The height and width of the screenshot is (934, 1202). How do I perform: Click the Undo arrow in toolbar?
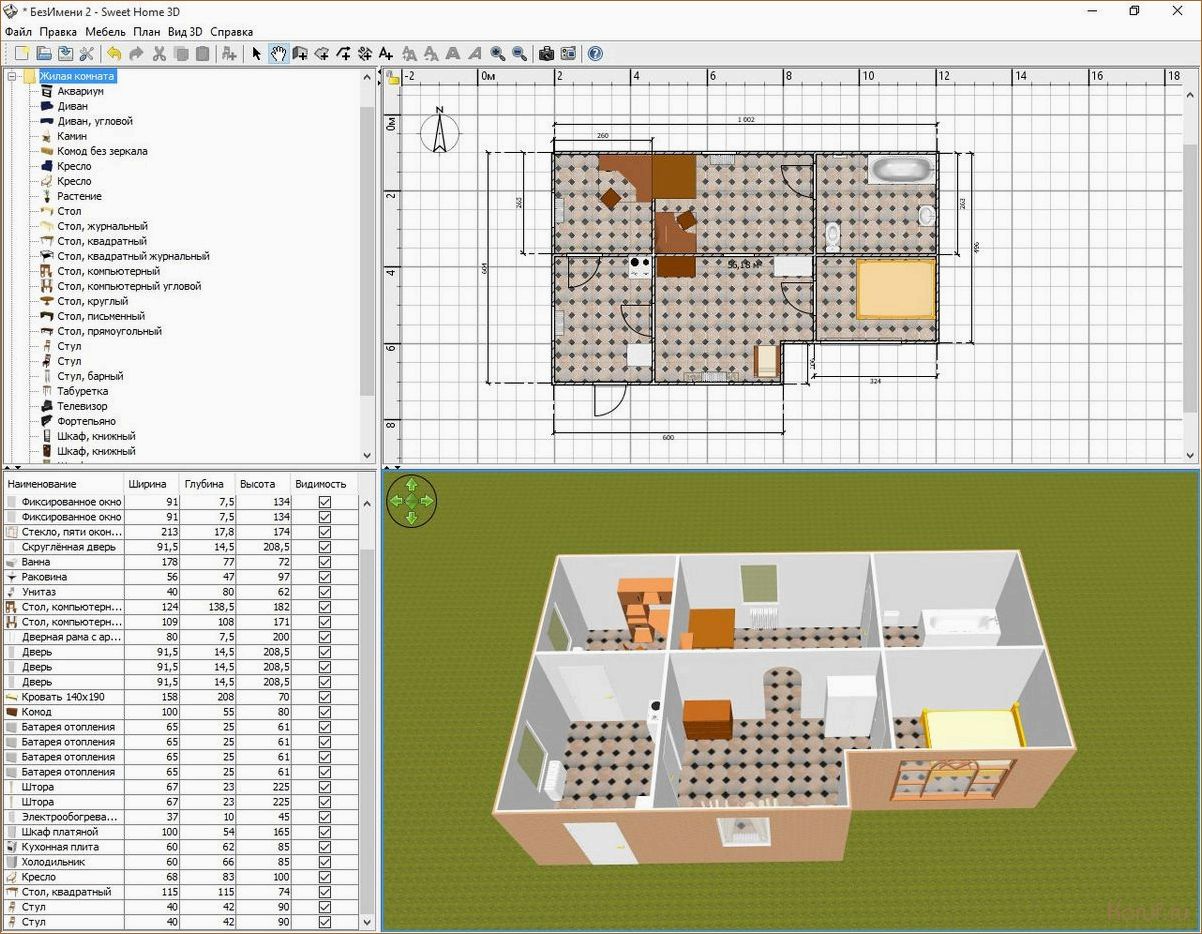[x=114, y=53]
